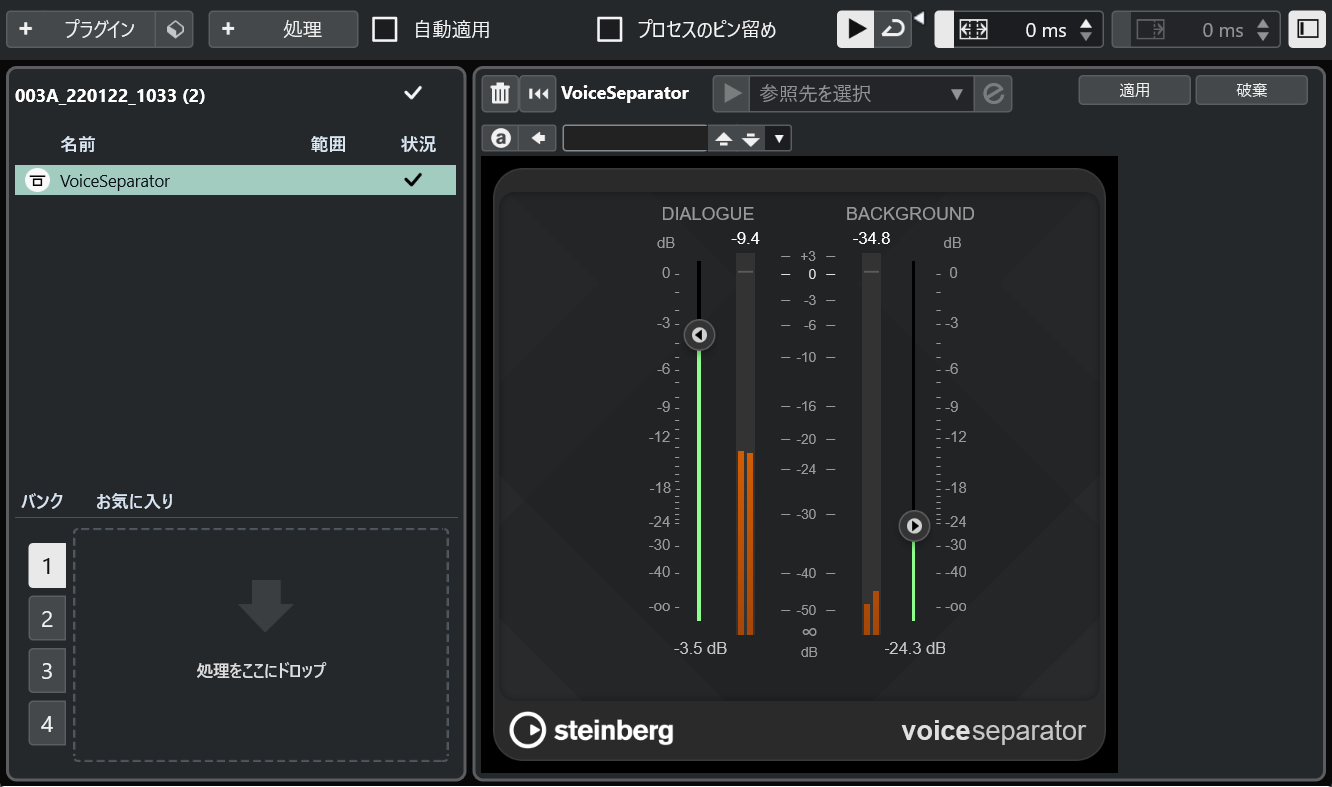Open the preset management dropdown triangle

(778, 138)
